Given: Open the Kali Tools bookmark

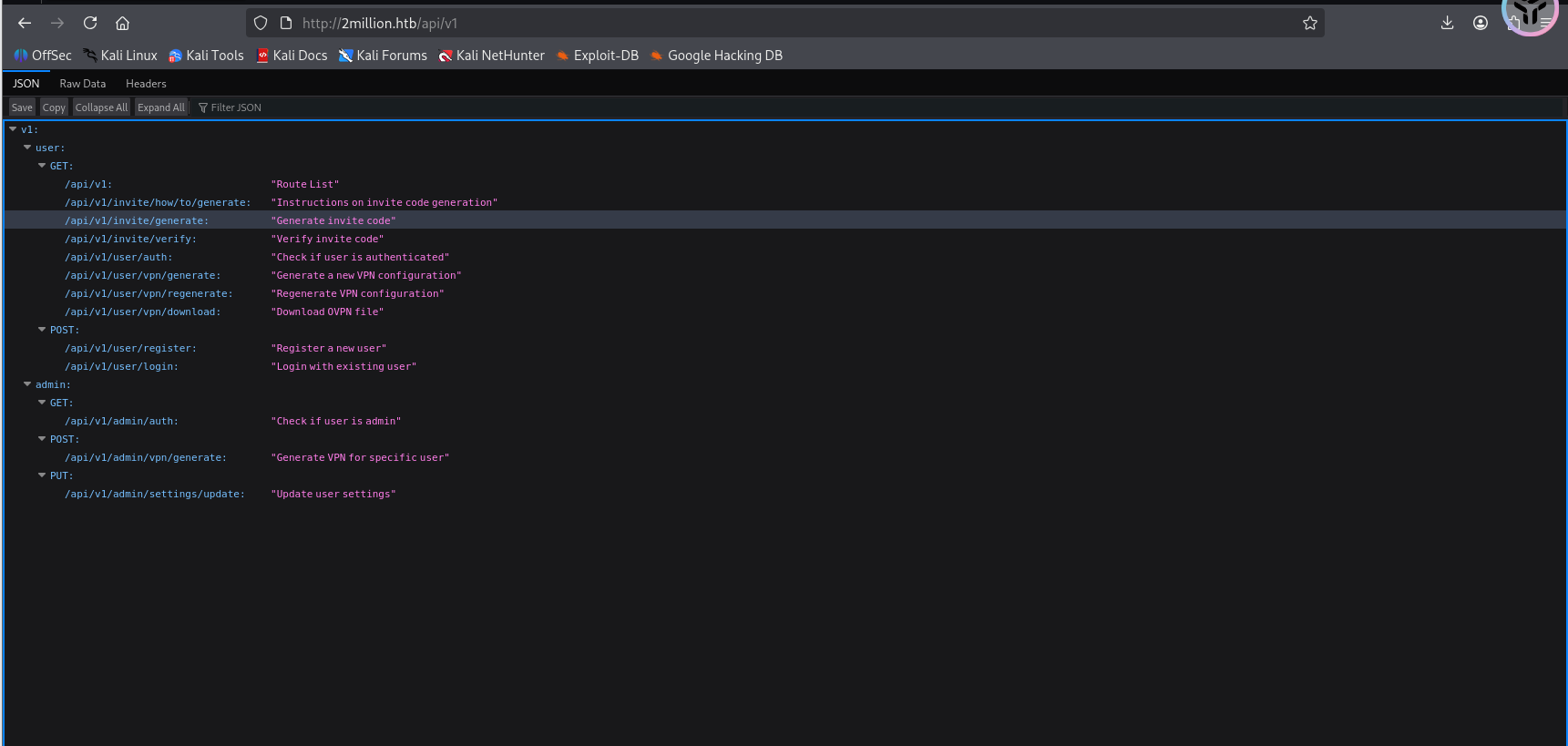Looking at the screenshot, I should [207, 56].
